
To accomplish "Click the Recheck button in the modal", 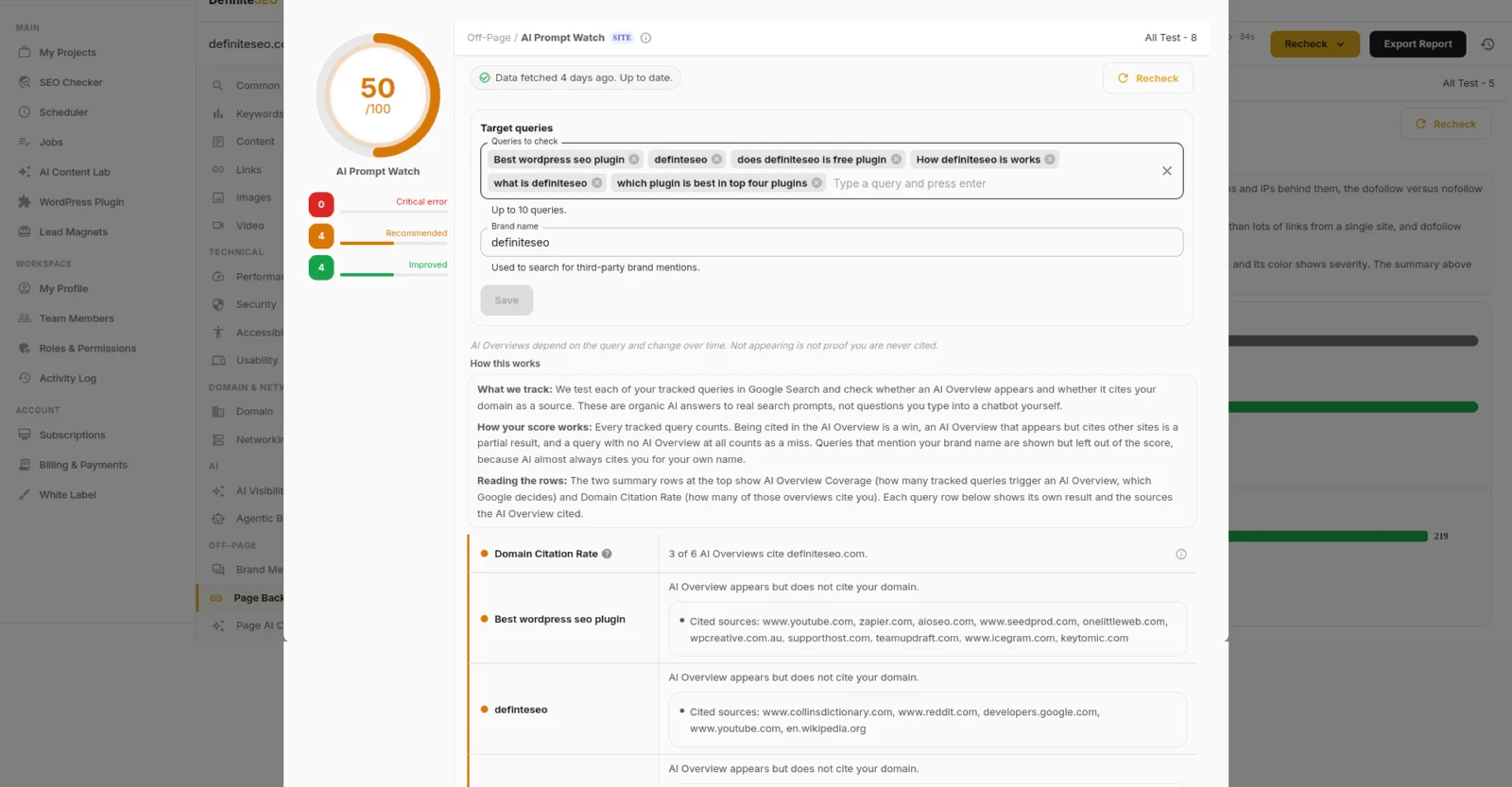I will click(x=1148, y=78).
